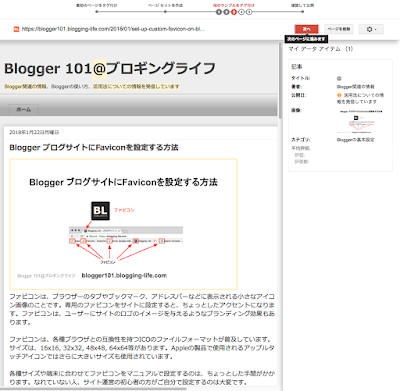Viewport: 400px width, 391px height.
Task: Click the orange warning icon by 公開日
Action: (339, 95)
